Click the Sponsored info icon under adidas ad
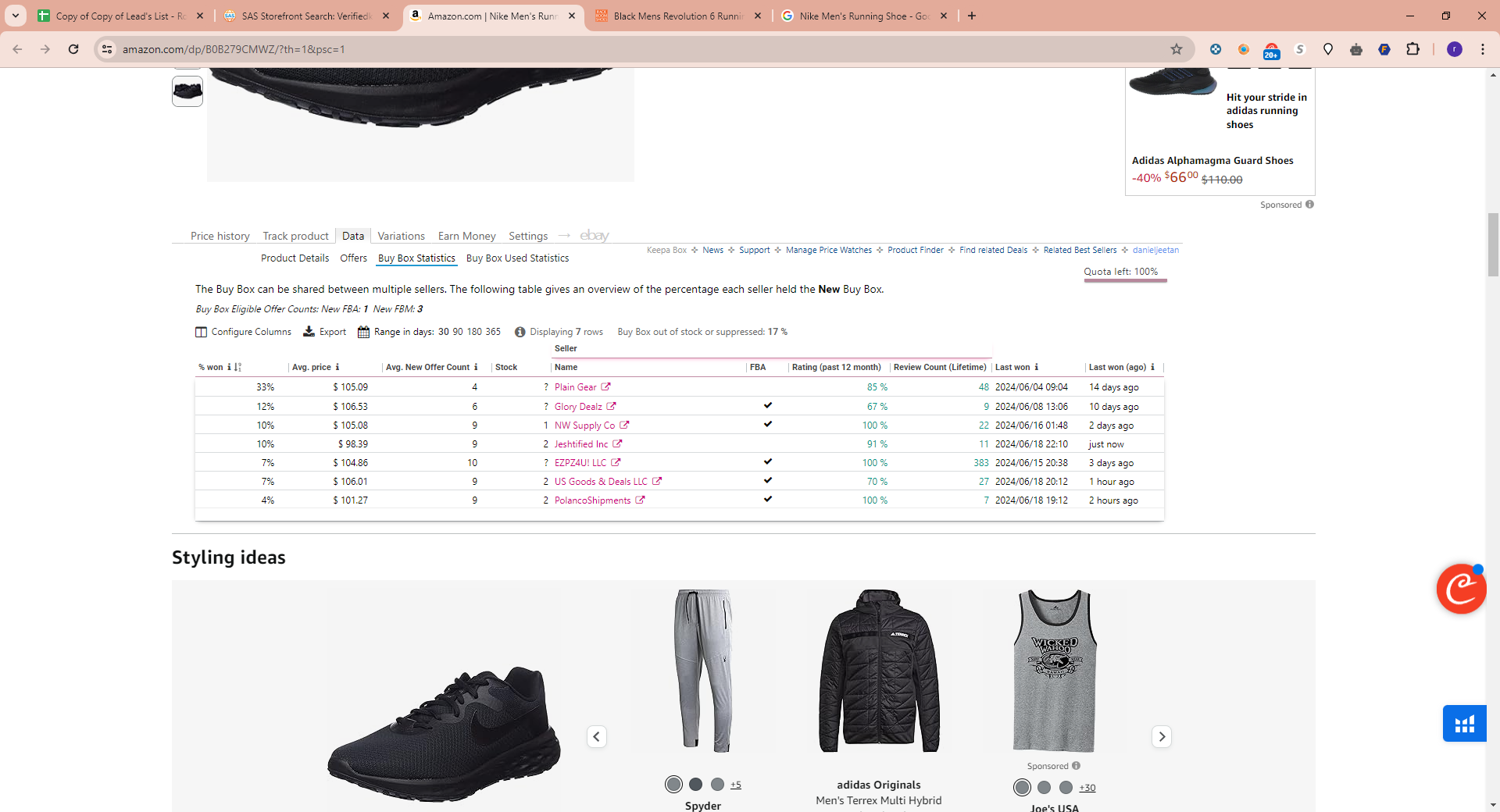 point(1309,205)
